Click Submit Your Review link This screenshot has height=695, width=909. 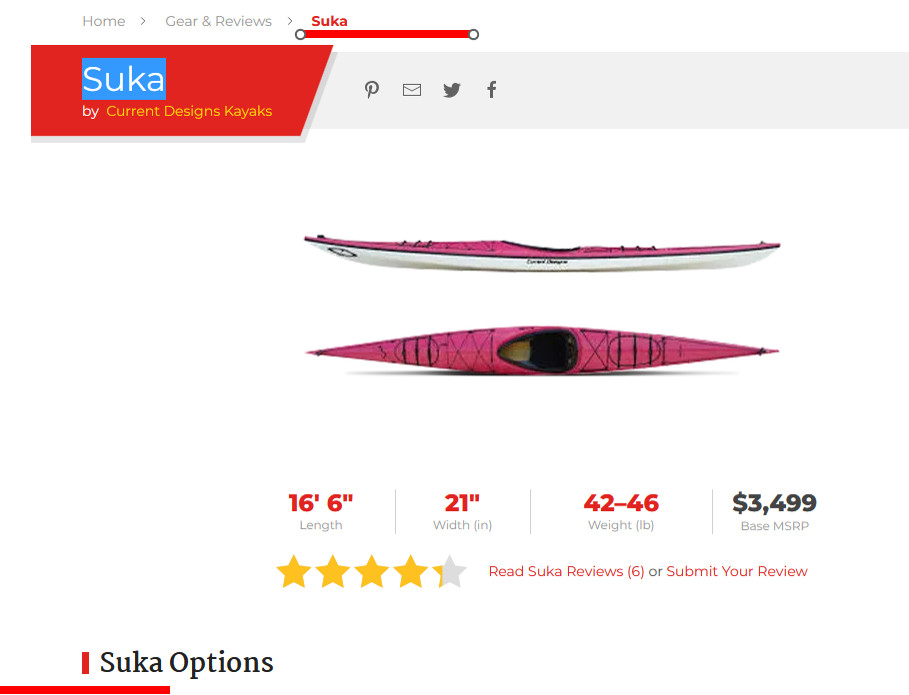tap(737, 571)
